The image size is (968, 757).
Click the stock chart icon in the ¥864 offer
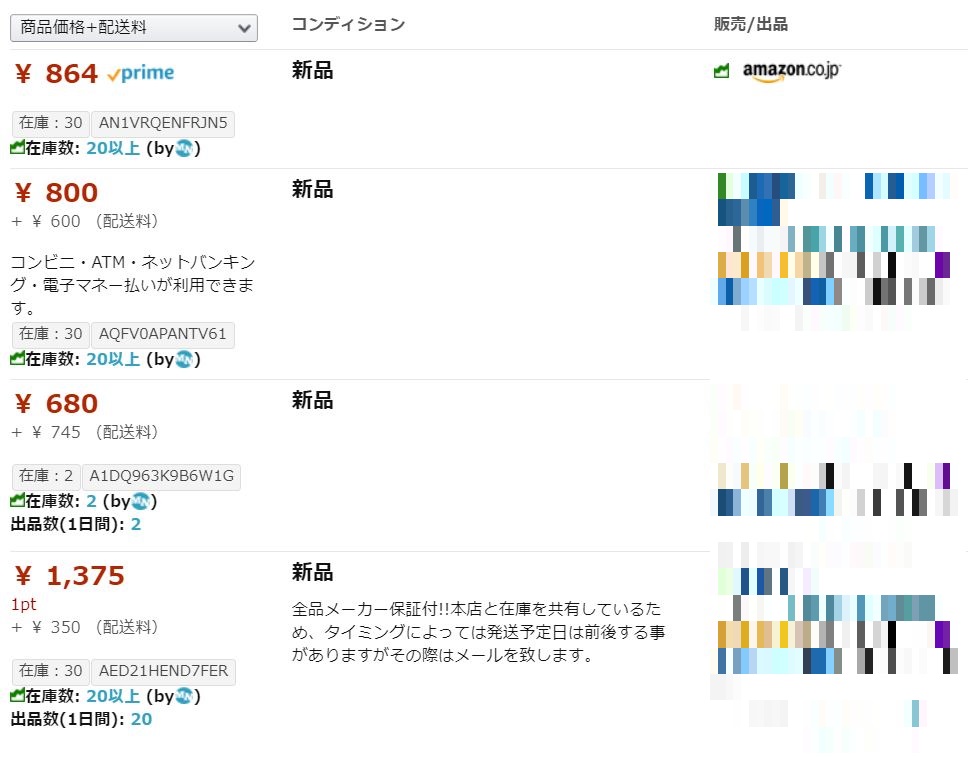(x=17, y=148)
